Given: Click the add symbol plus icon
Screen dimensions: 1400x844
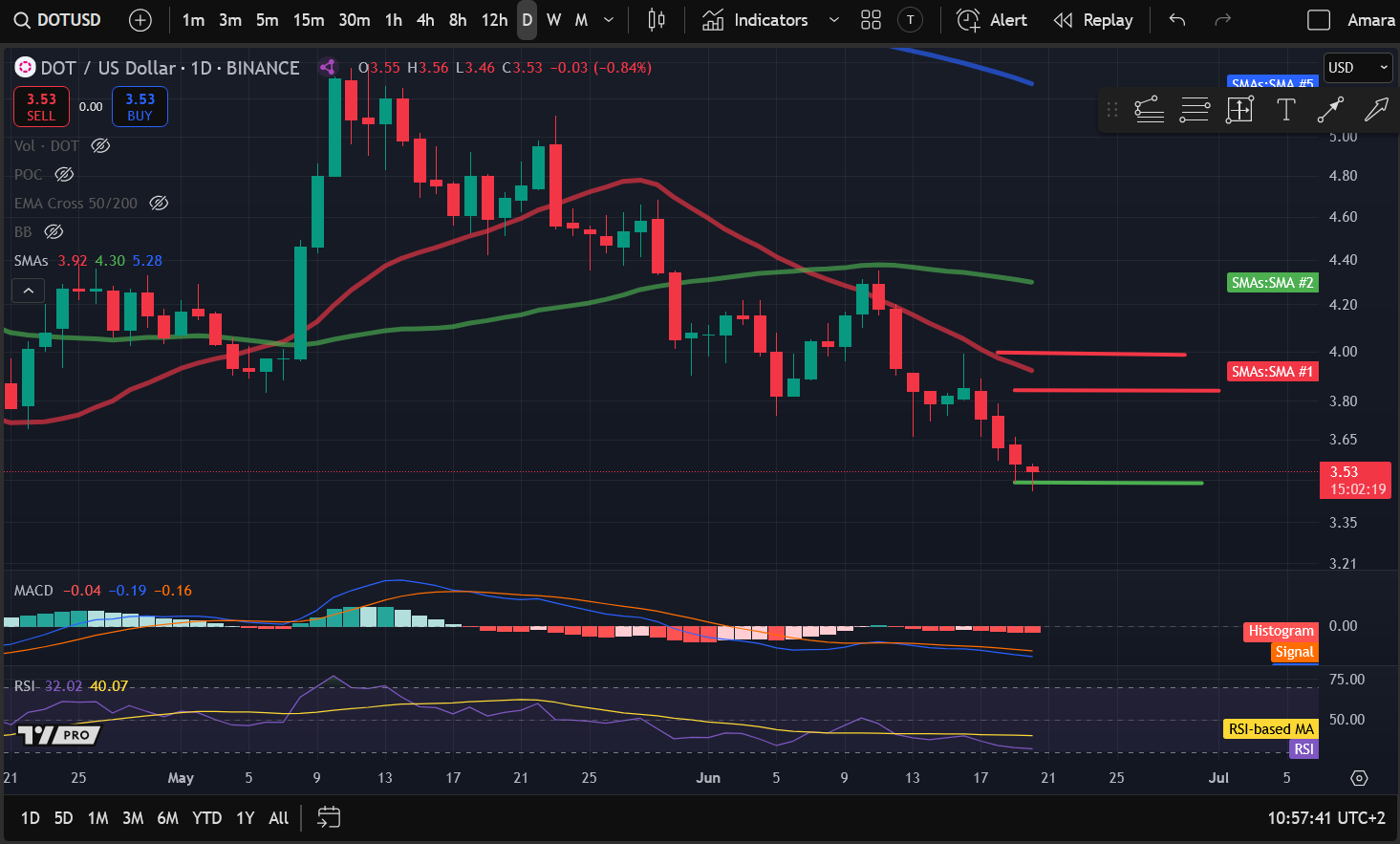Looking at the screenshot, I should click(140, 20).
